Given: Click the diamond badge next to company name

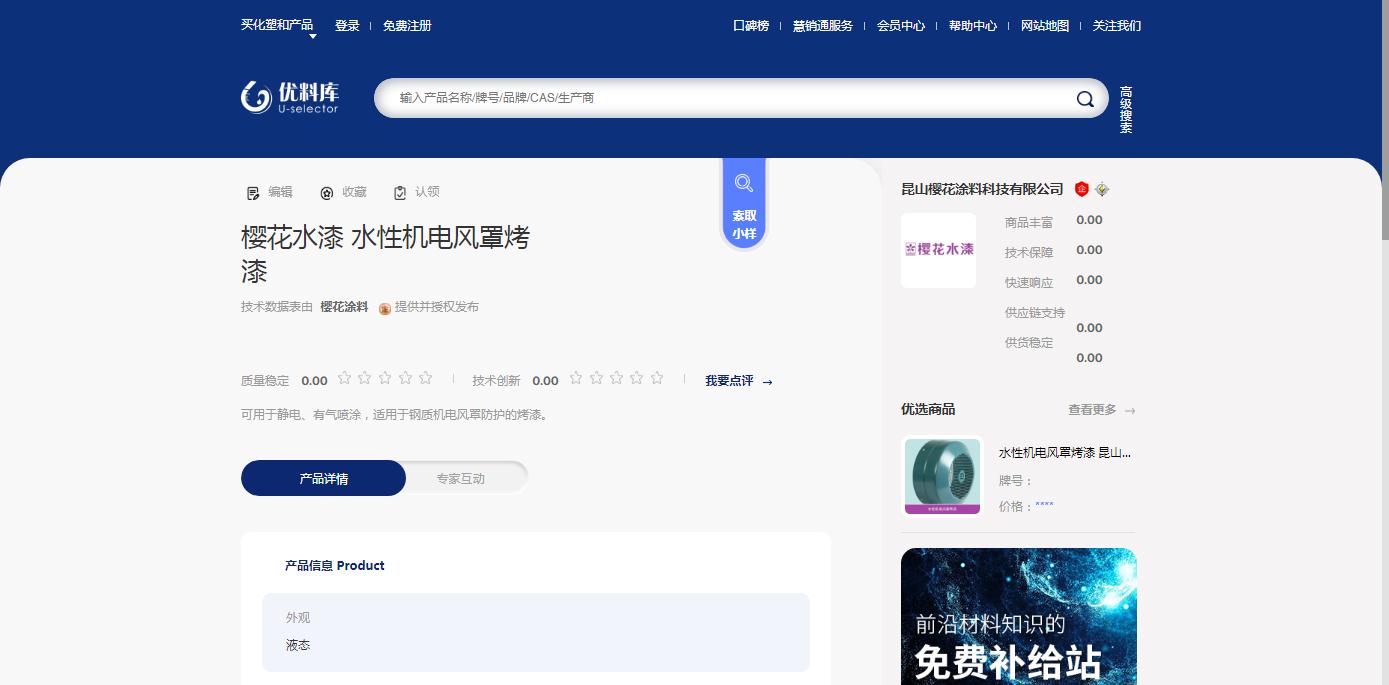Looking at the screenshot, I should tap(1102, 189).
